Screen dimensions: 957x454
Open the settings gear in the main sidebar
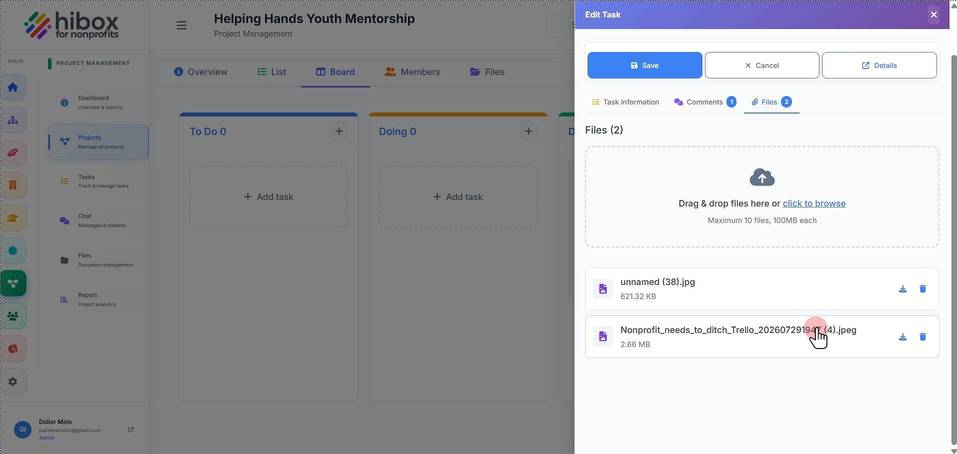coord(13,381)
